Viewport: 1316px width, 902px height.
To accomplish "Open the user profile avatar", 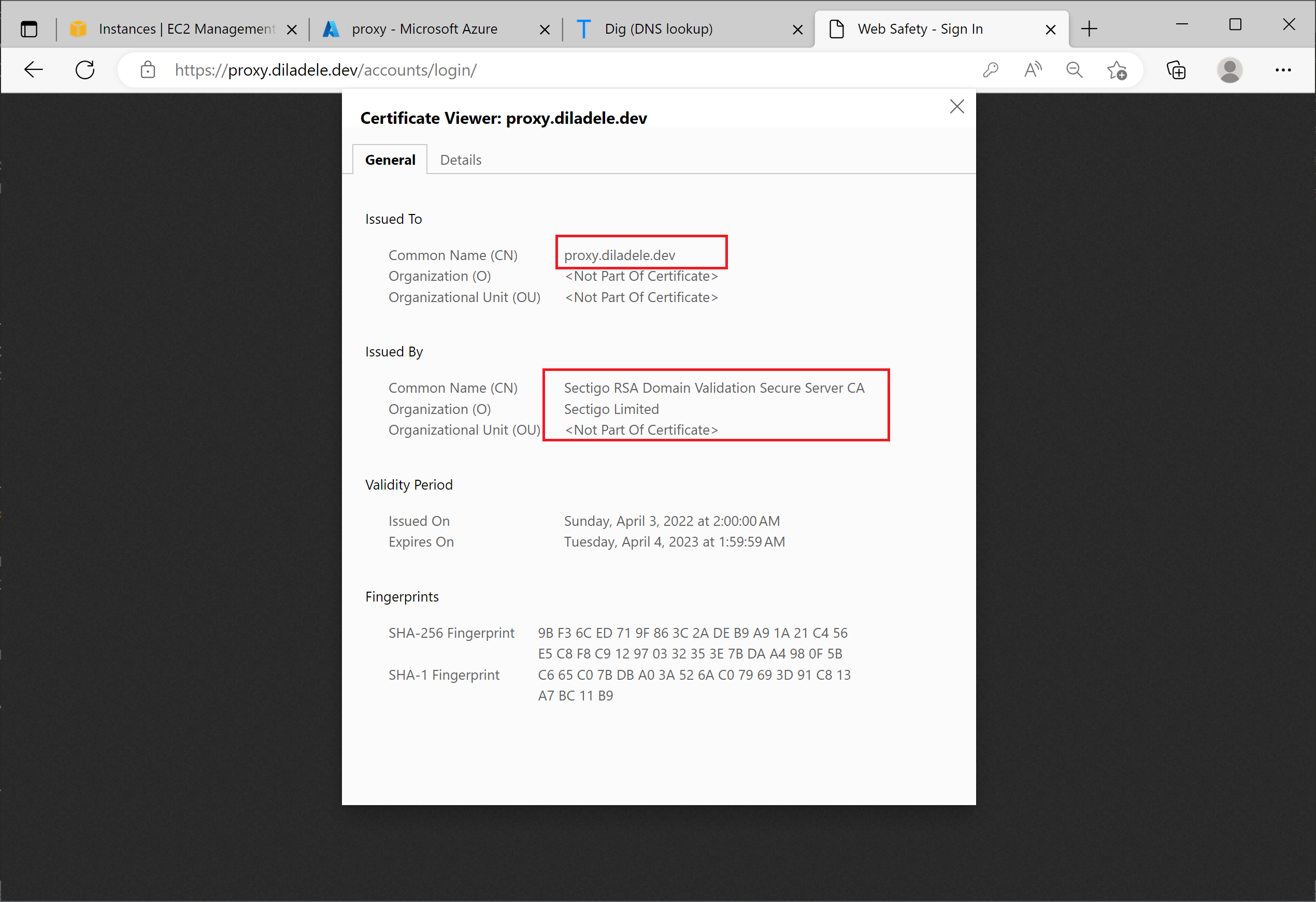I will point(1229,69).
